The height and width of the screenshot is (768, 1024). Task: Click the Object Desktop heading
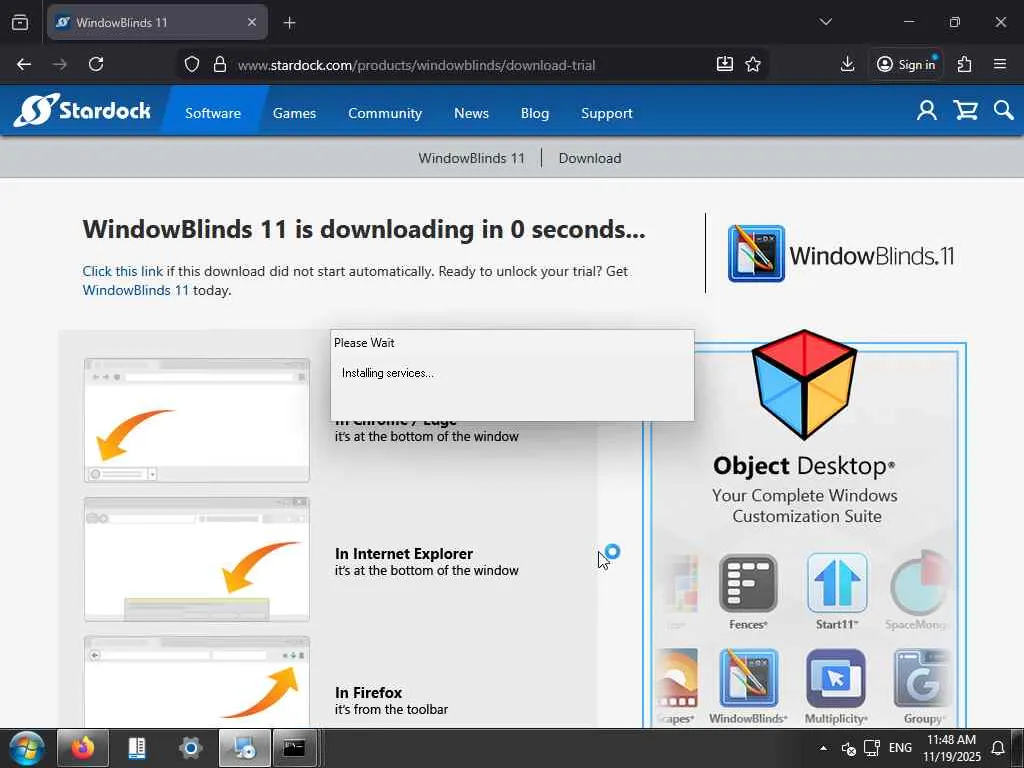click(x=804, y=466)
